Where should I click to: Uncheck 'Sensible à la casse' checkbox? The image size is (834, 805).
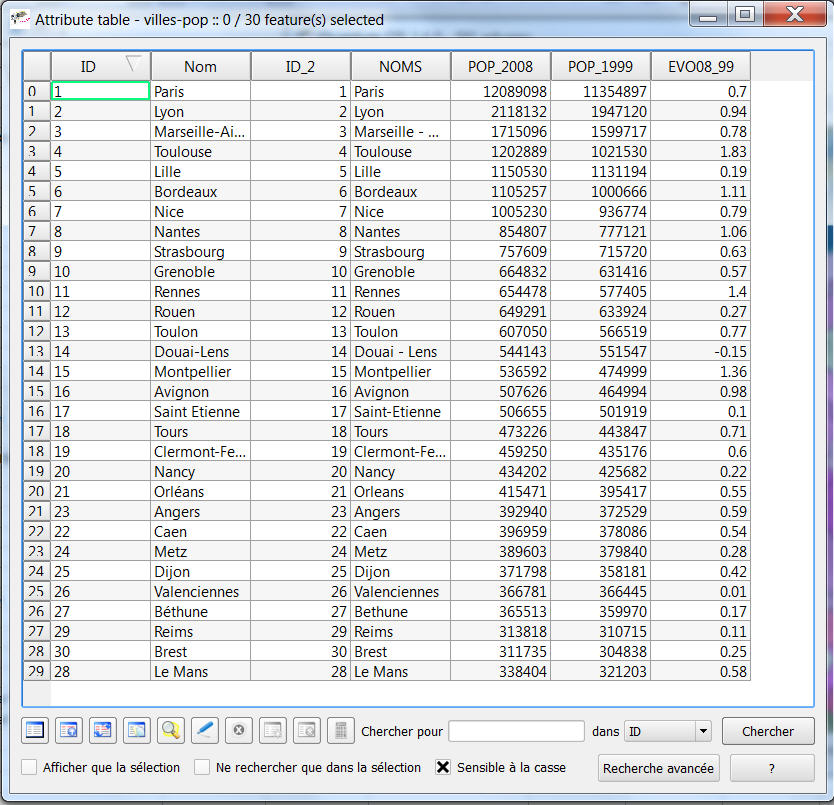444,768
